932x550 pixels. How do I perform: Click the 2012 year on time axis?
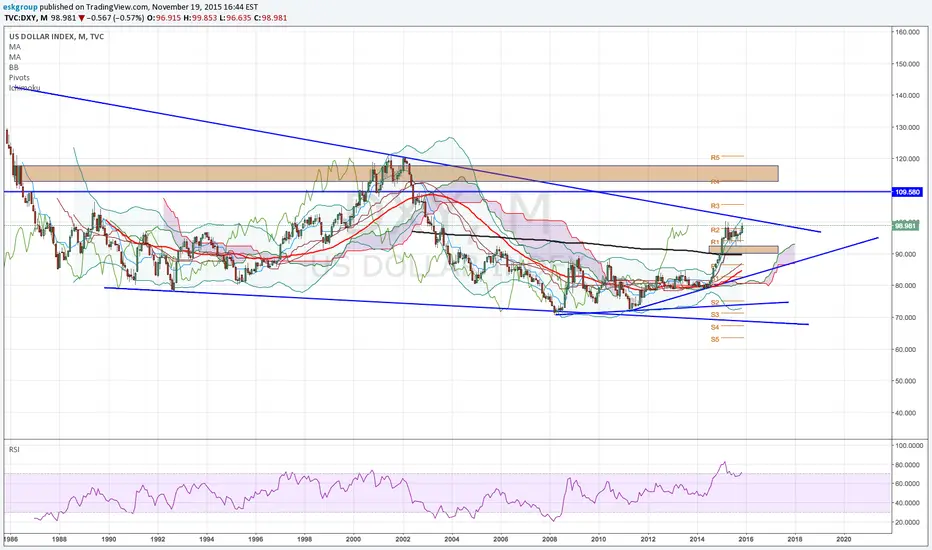click(648, 539)
